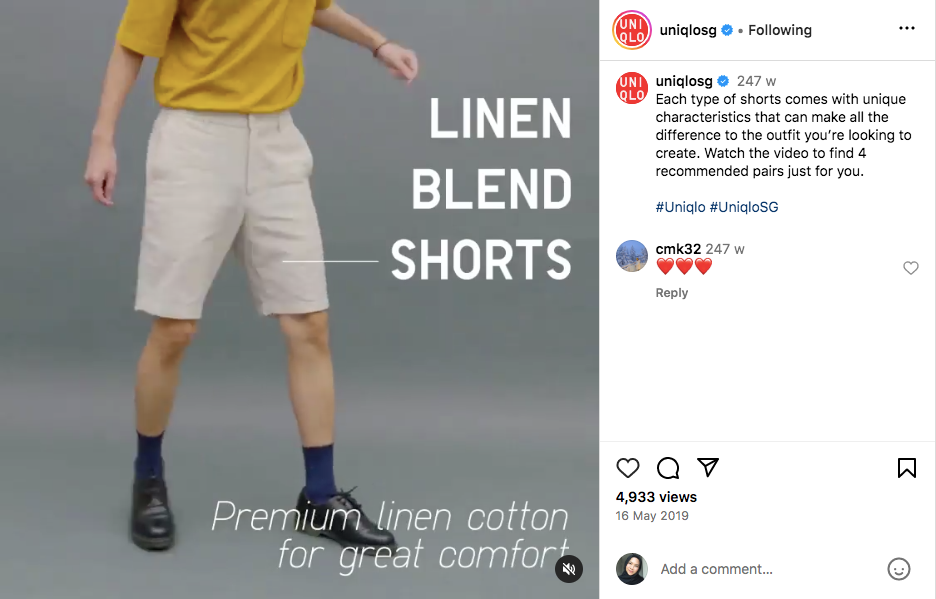Reply to cmk32's comment
This screenshot has width=936, height=599.
click(672, 293)
